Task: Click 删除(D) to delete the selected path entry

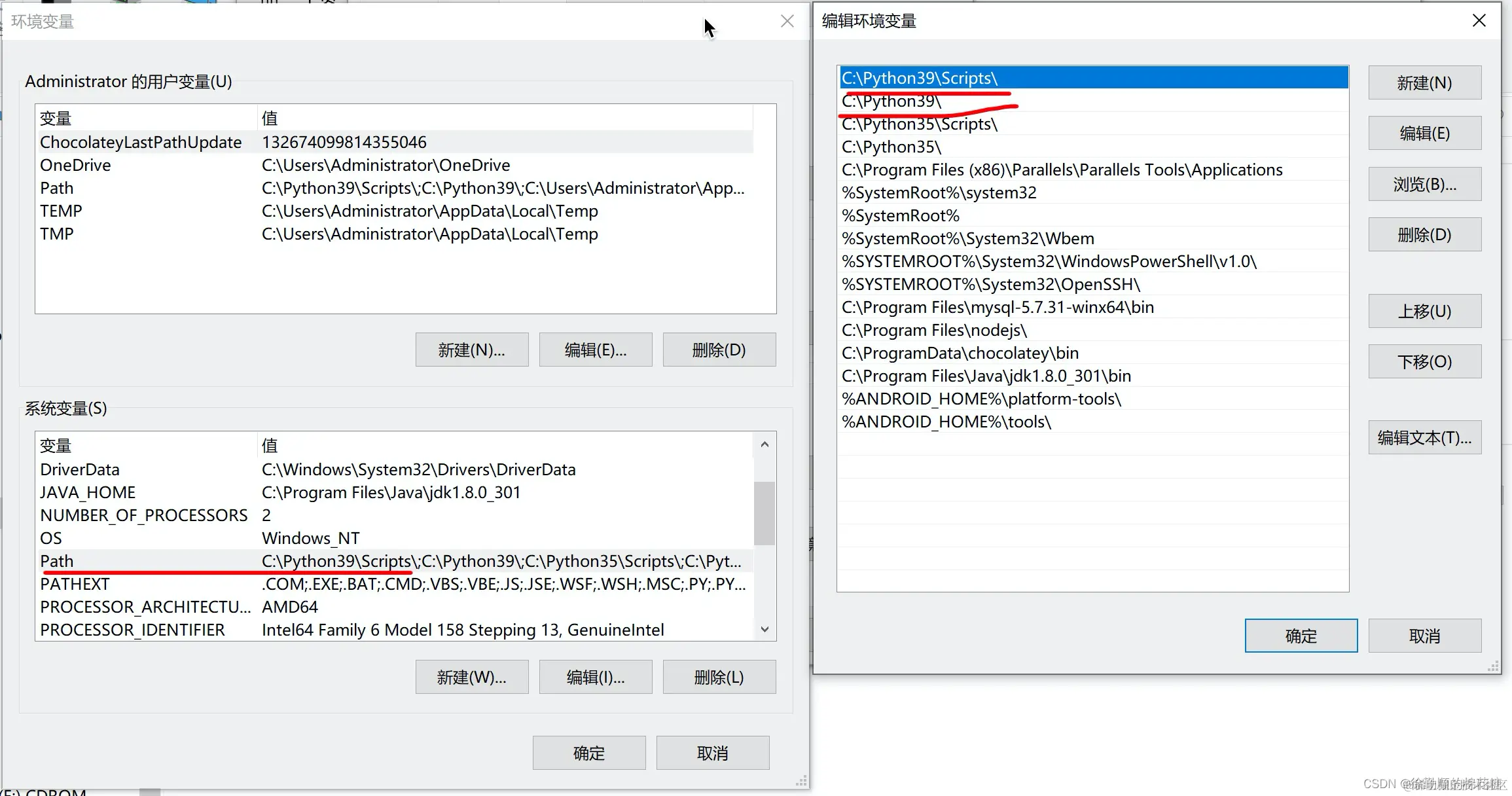Action: coord(1424,235)
